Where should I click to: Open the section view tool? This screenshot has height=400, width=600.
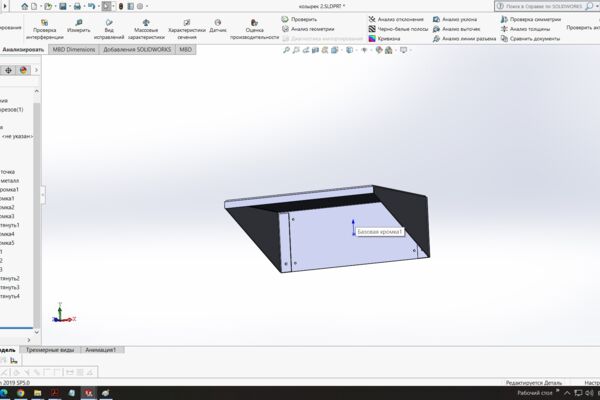point(315,50)
